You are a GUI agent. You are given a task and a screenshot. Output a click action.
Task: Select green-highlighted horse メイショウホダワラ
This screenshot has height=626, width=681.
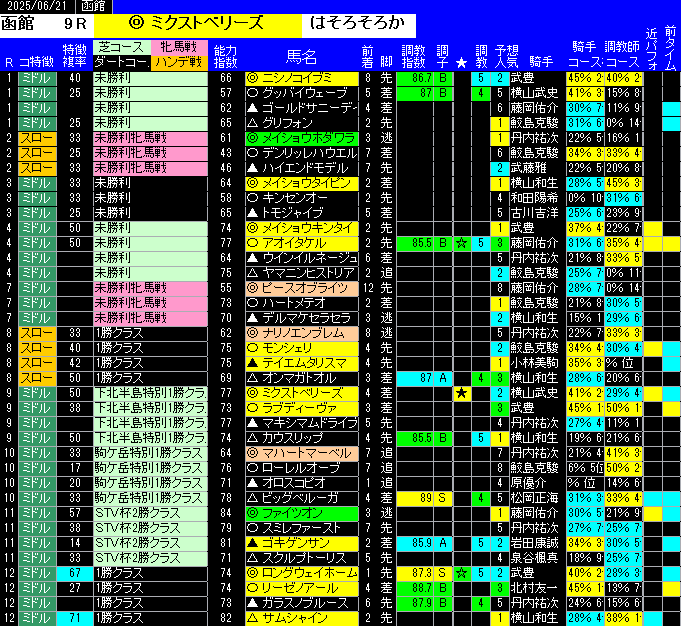302,138
